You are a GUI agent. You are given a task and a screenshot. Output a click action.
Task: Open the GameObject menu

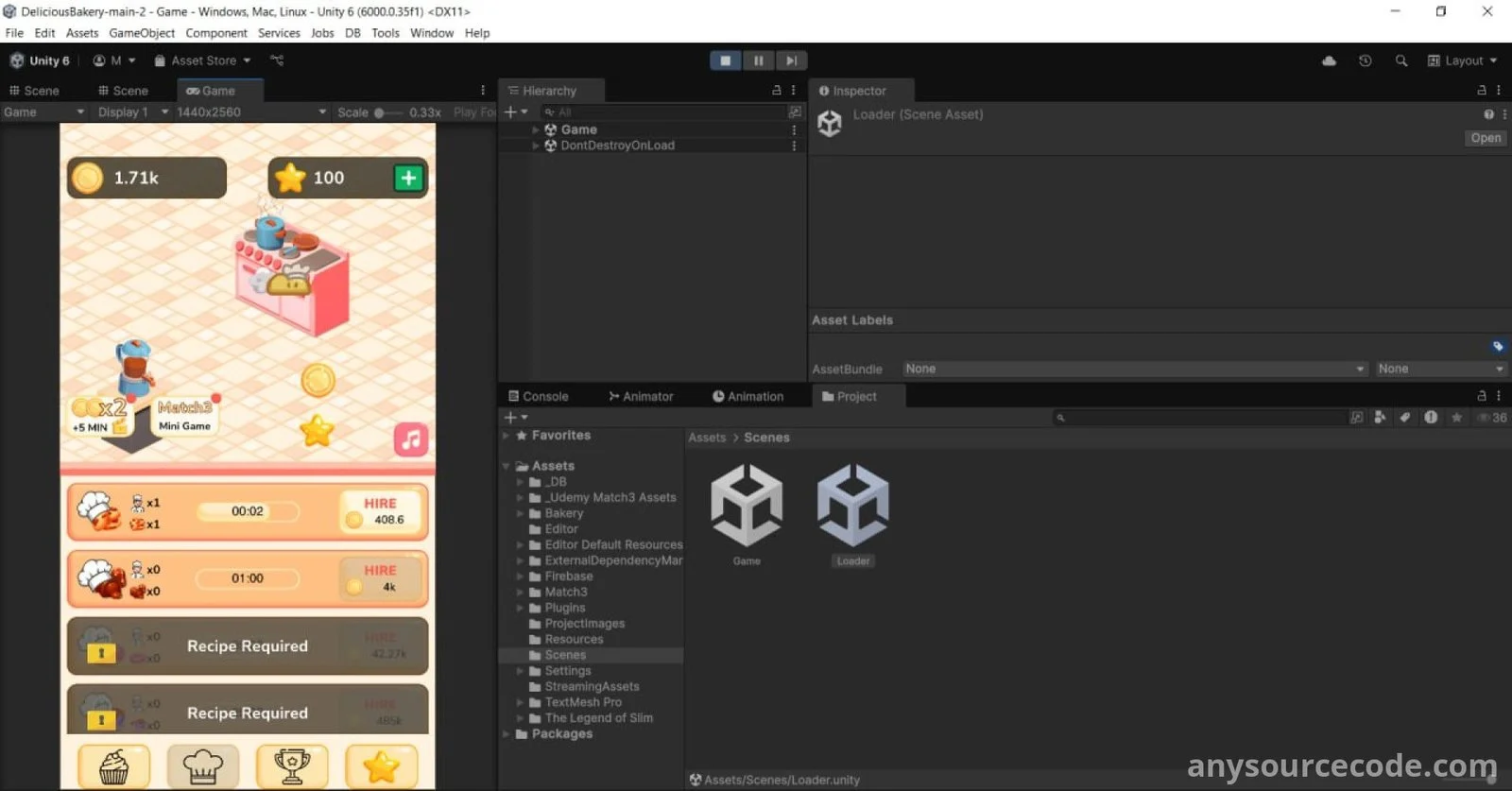(142, 33)
